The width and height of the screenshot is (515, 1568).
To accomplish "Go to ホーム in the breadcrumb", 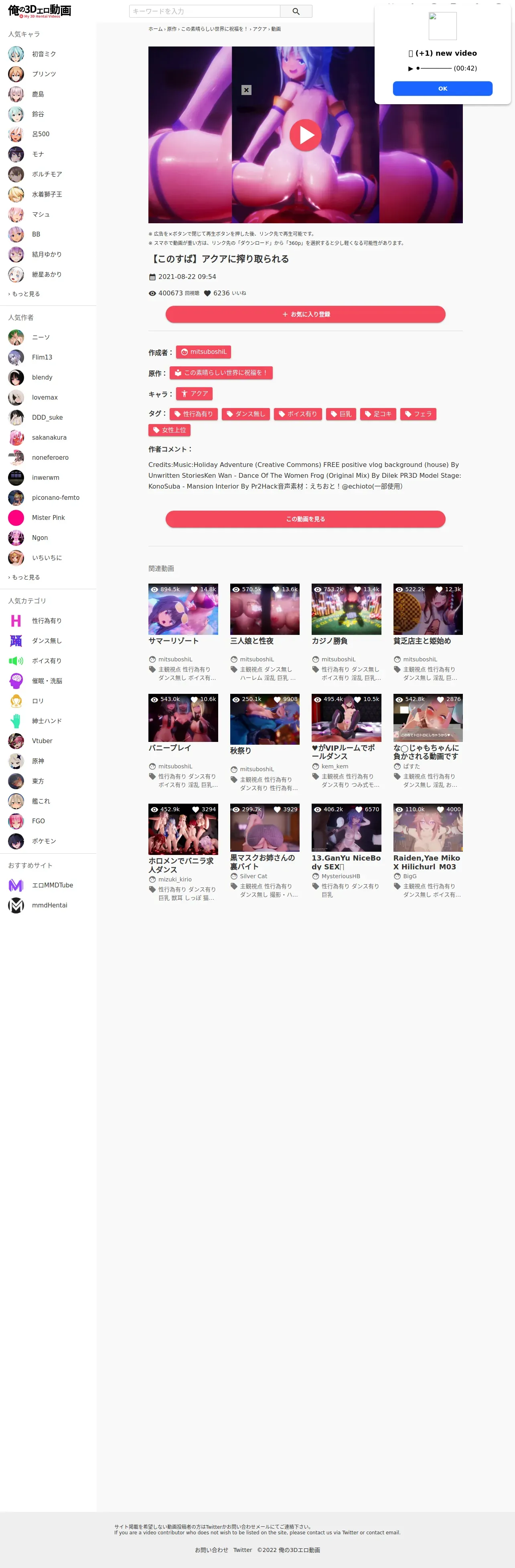I will tap(155, 29).
